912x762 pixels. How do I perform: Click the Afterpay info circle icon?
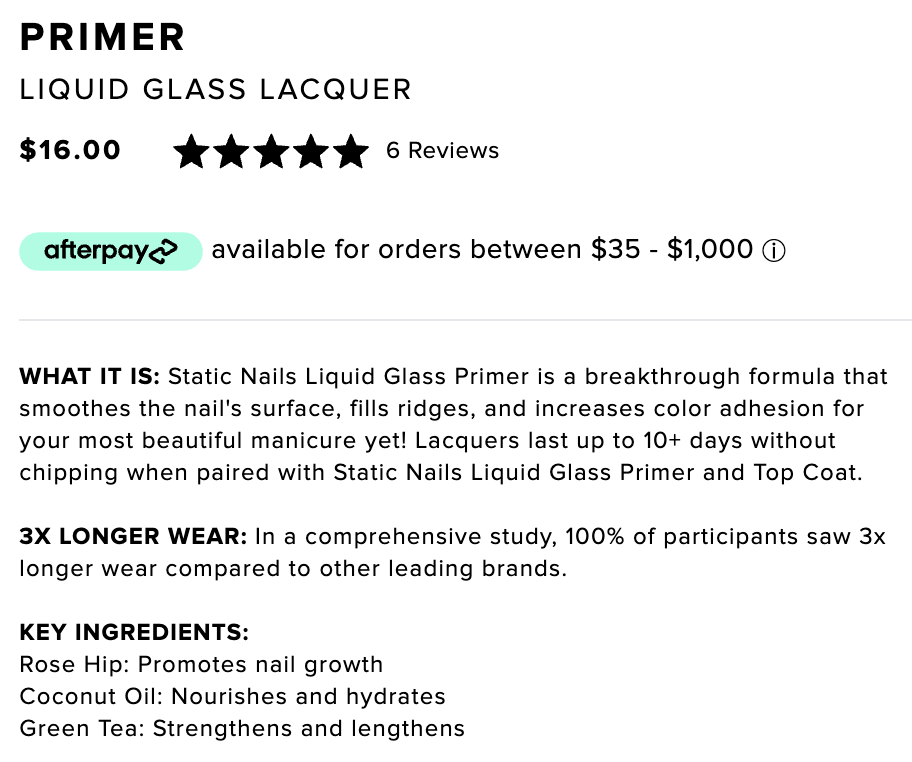pyautogui.click(x=774, y=251)
